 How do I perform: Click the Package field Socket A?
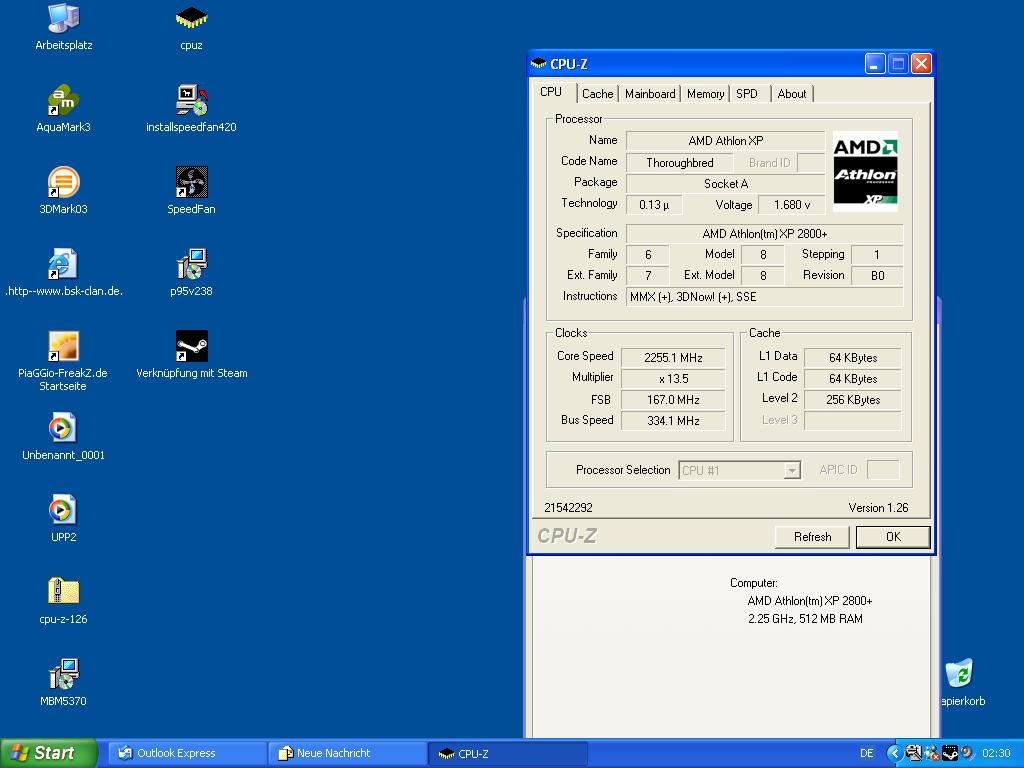(726, 184)
